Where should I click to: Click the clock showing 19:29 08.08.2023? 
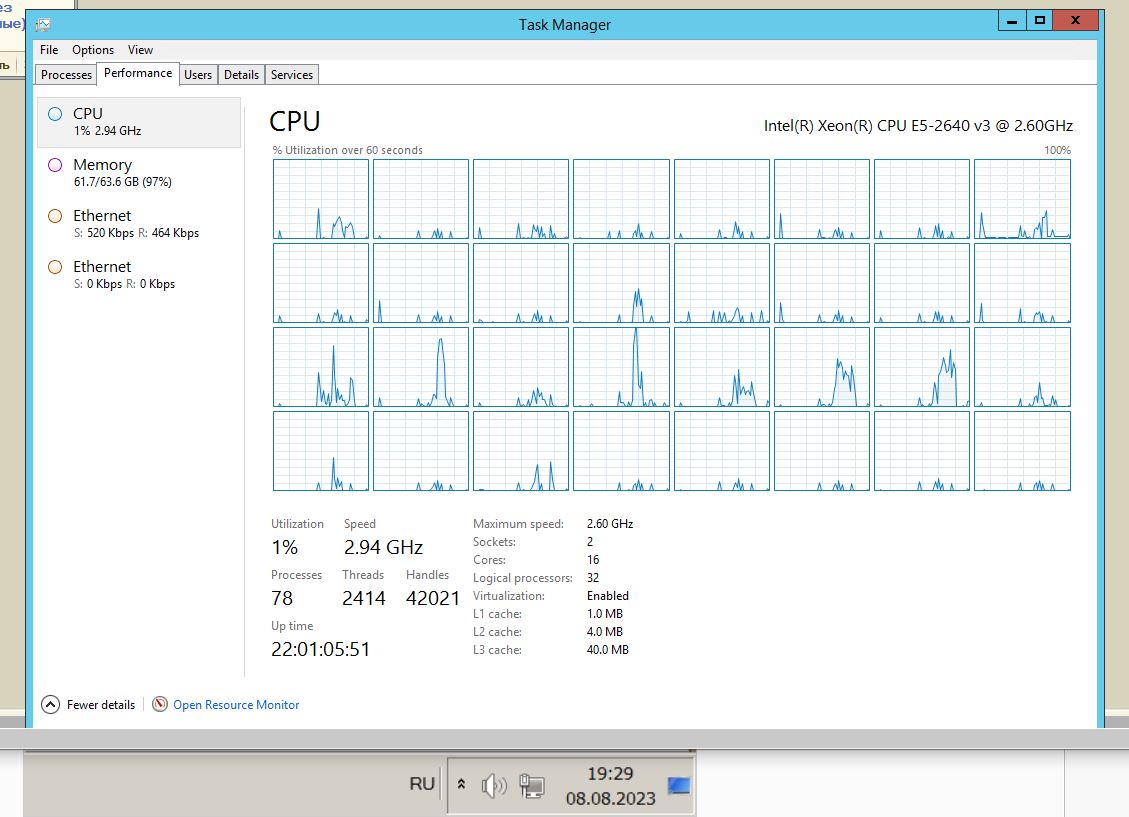point(611,785)
